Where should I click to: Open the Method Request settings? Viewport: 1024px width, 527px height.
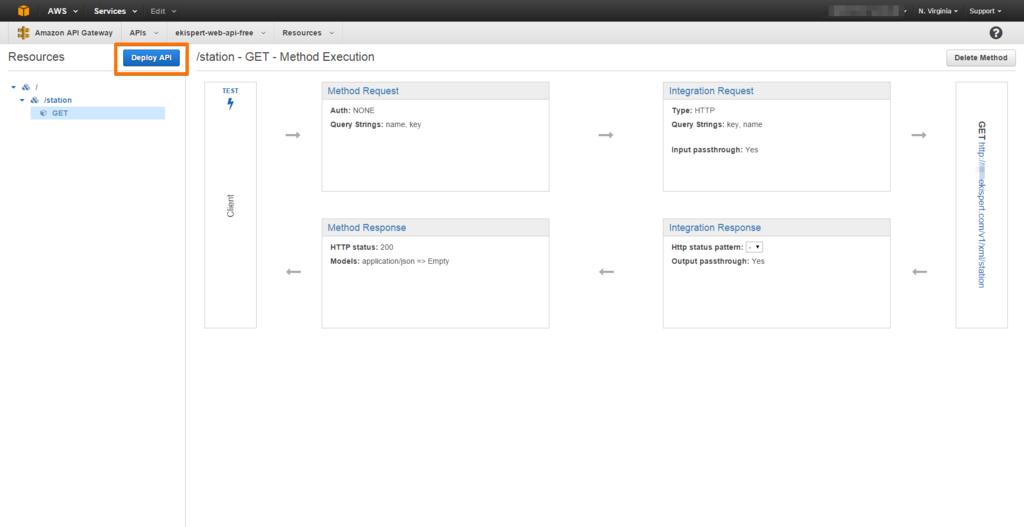[363, 91]
